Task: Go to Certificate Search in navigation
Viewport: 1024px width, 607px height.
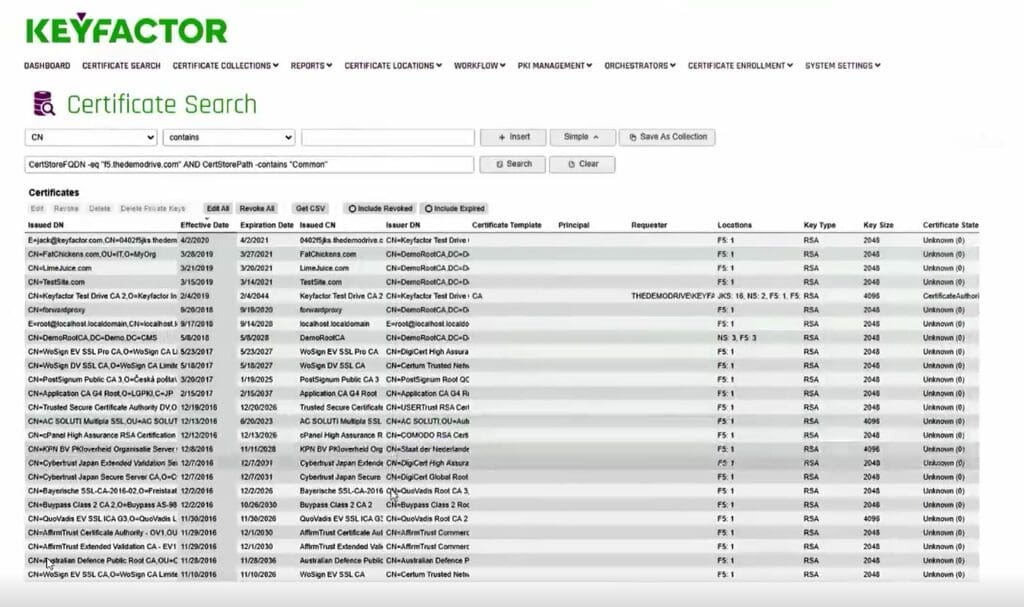Action: pos(121,65)
